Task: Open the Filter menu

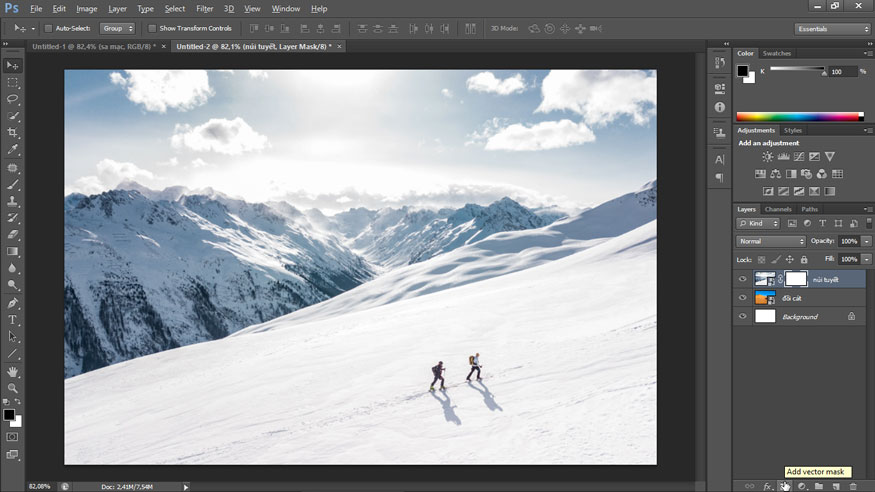Action: coord(204,9)
